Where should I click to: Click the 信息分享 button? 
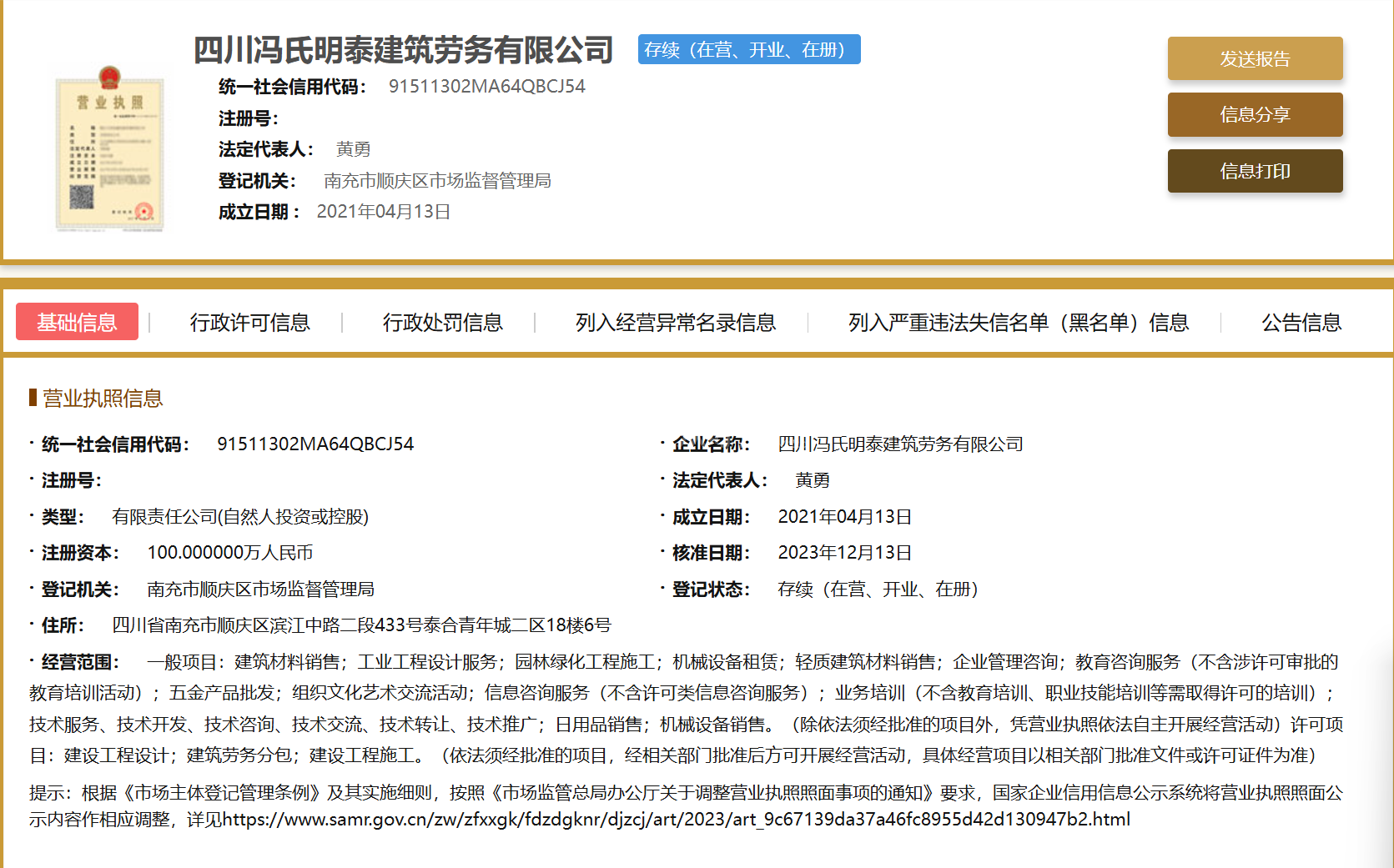tap(1255, 115)
